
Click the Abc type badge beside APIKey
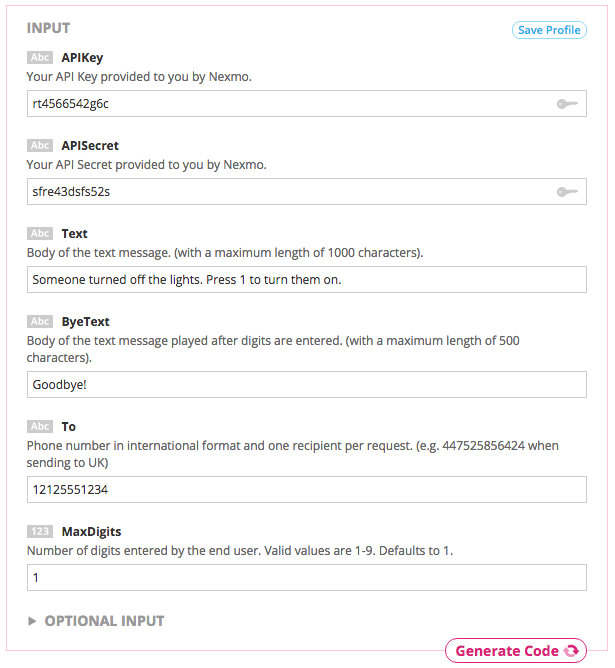click(40, 58)
